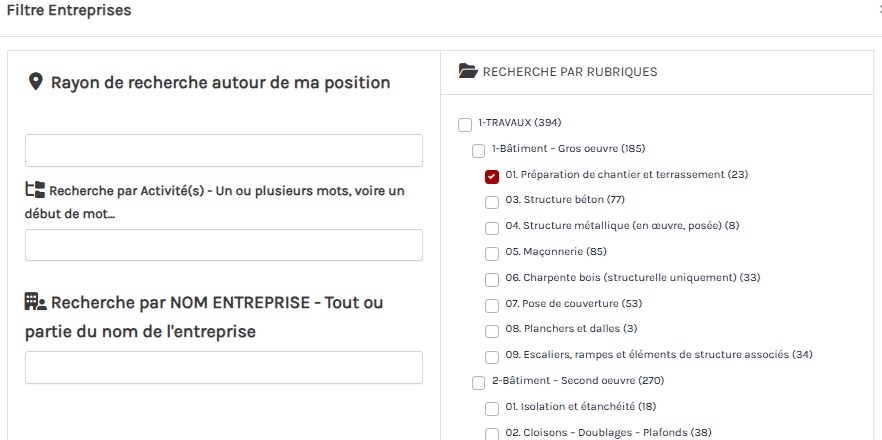The image size is (882, 440).
Task: Tick 01. Isolation et étanchéité
Action: [x=492, y=408]
